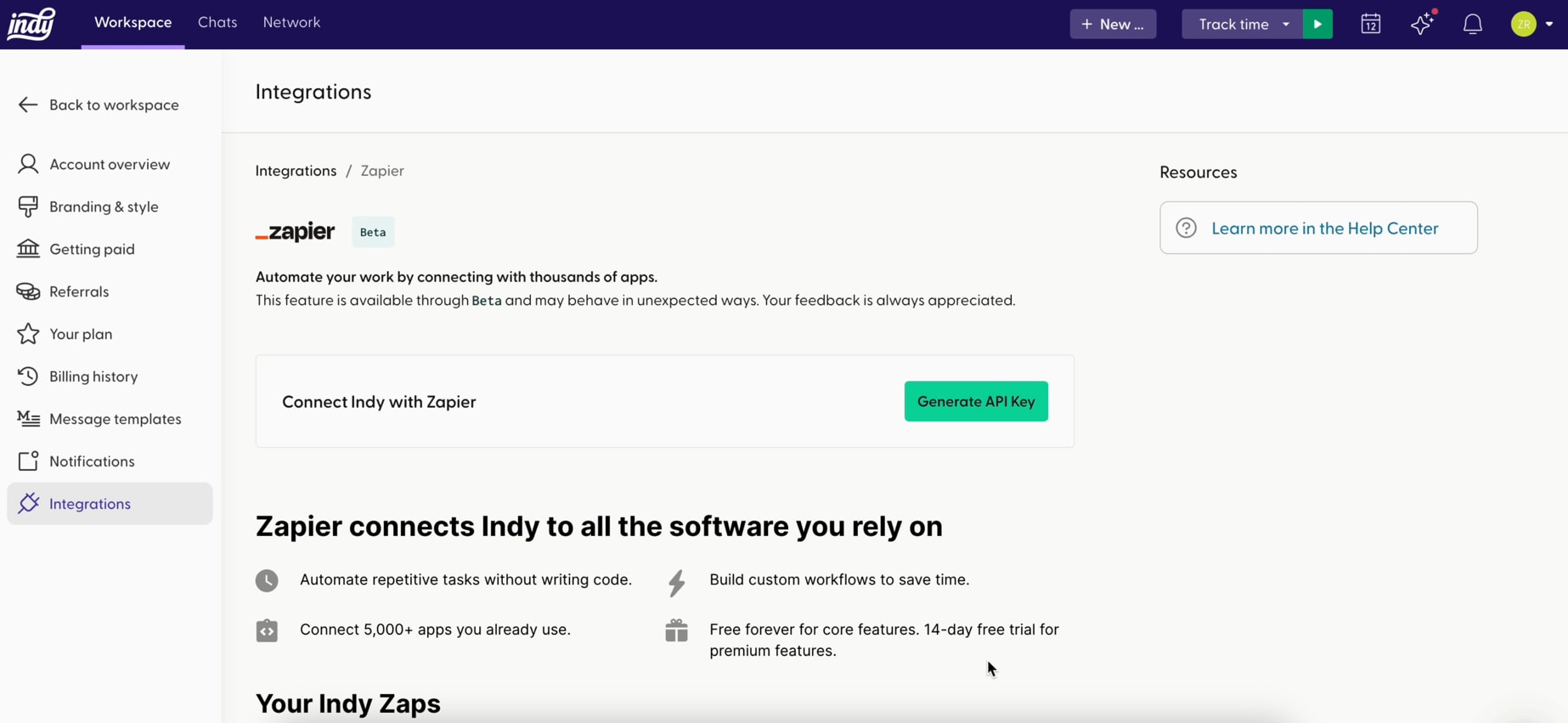Click the Message templates icon
1568x723 pixels.
point(28,419)
